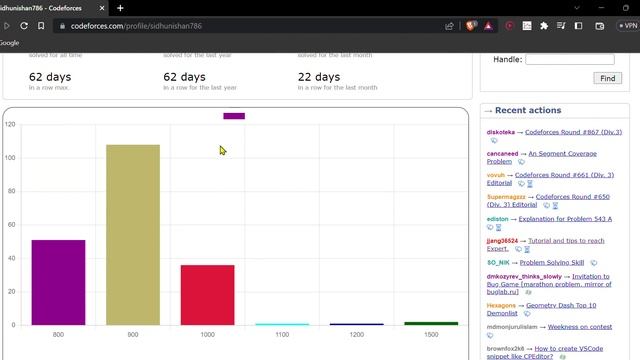Viewport: 640px width, 360px height.
Task: Click the cyan 1100 rating bar
Action: pyautogui.click(x=282, y=324)
